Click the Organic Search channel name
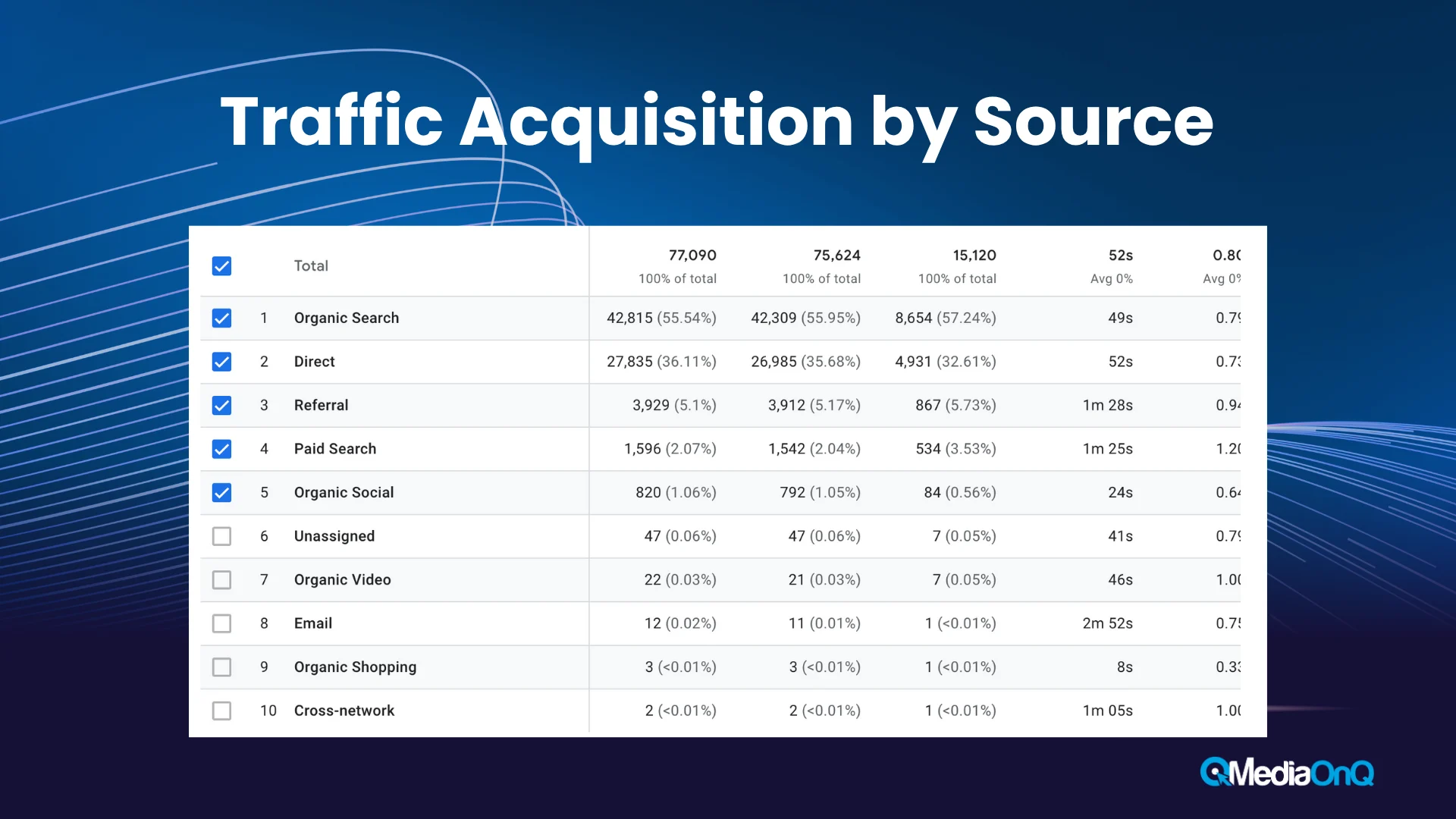 [346, 318]
